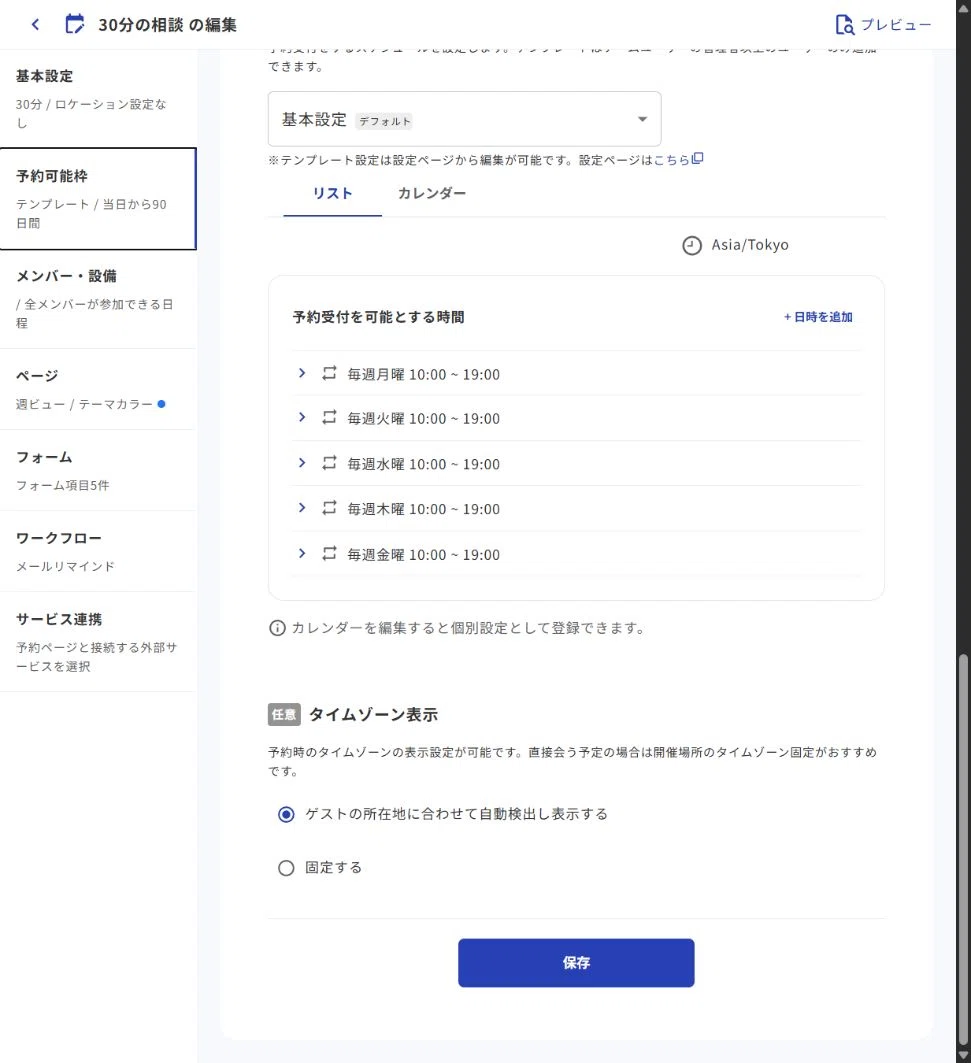Switch to the カレンダー tab
The image size is (971, 1063).
click(432, 193)
